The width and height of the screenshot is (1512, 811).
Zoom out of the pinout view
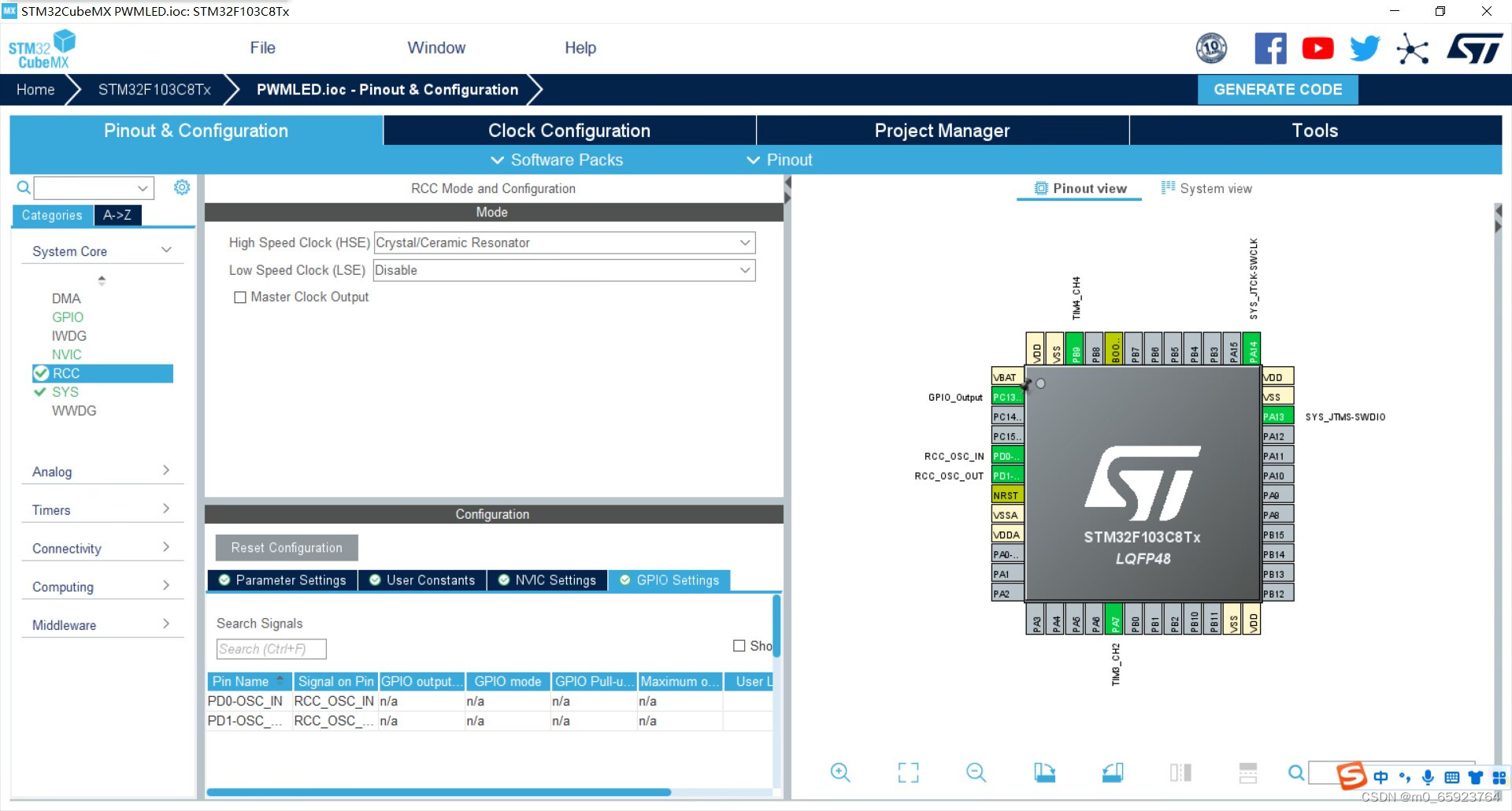click(976, 772)
